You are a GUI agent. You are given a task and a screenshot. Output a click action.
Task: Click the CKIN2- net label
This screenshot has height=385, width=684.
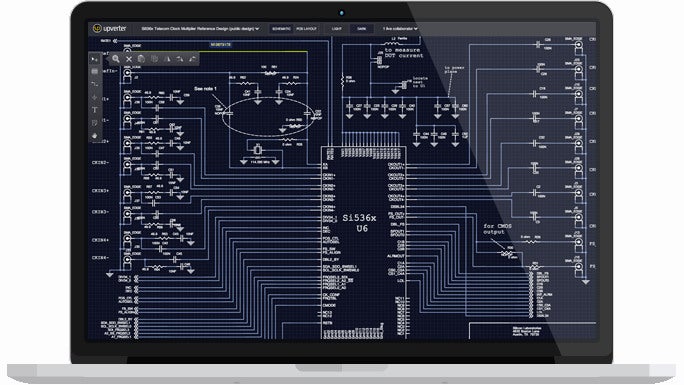100,163
